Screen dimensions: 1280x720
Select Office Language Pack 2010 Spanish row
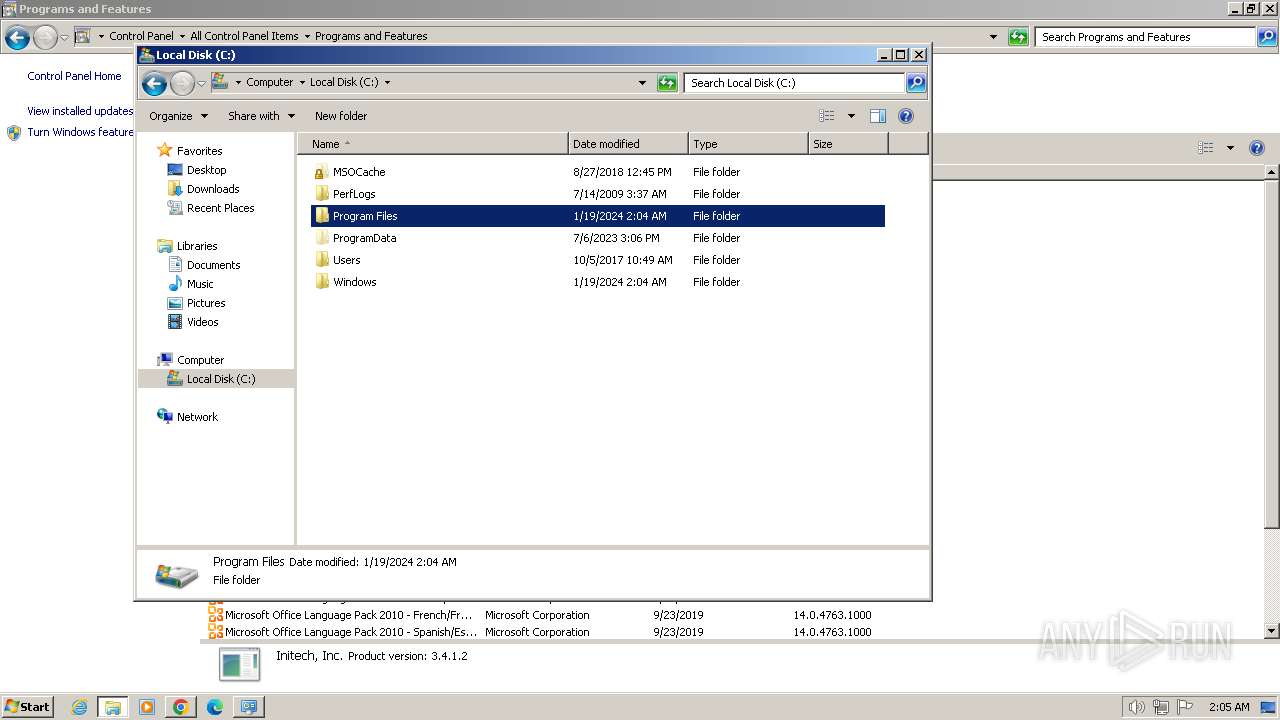click(540, 632)
